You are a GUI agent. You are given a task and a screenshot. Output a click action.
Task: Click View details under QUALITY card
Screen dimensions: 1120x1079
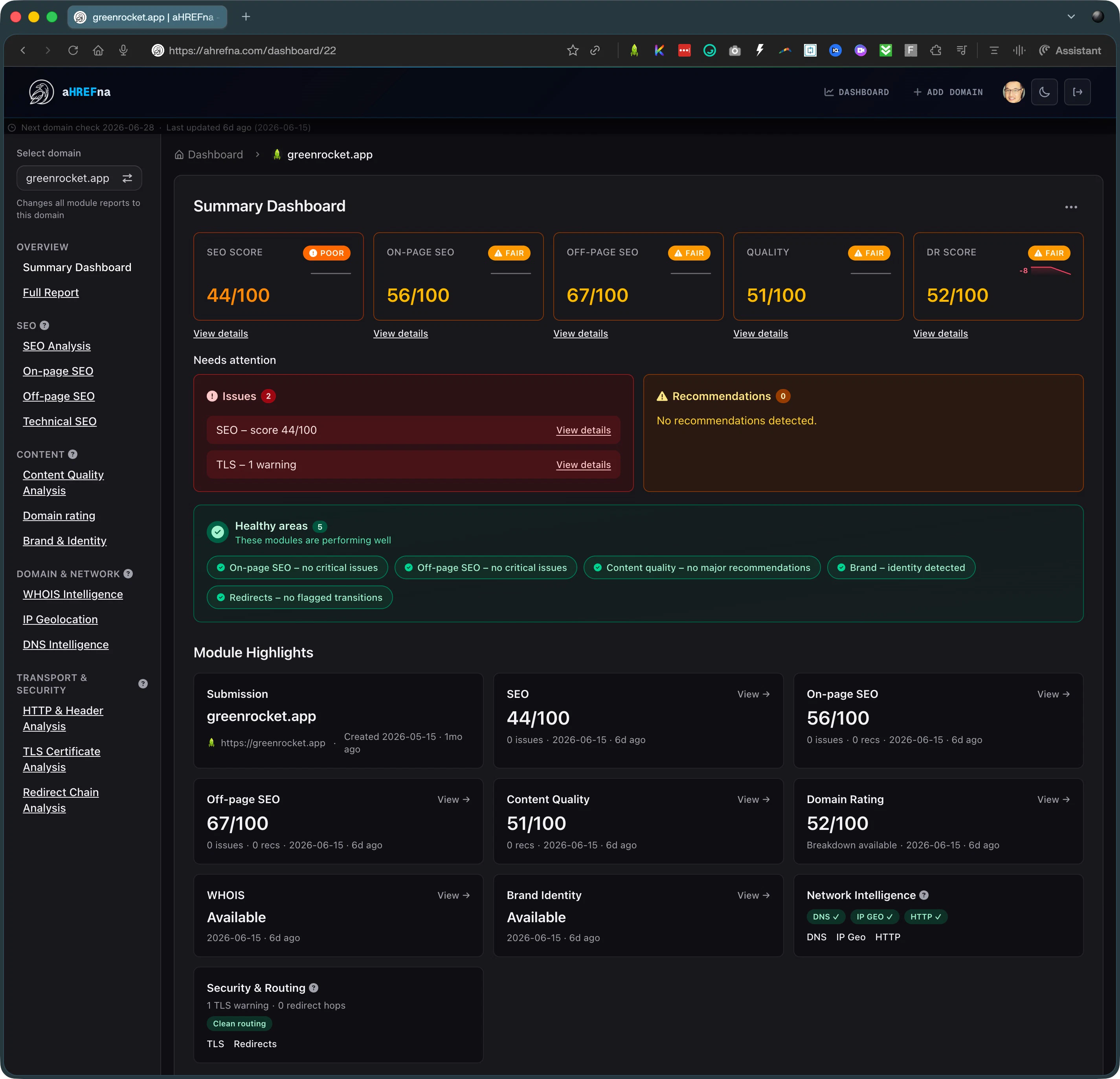[x=760, y=334]
